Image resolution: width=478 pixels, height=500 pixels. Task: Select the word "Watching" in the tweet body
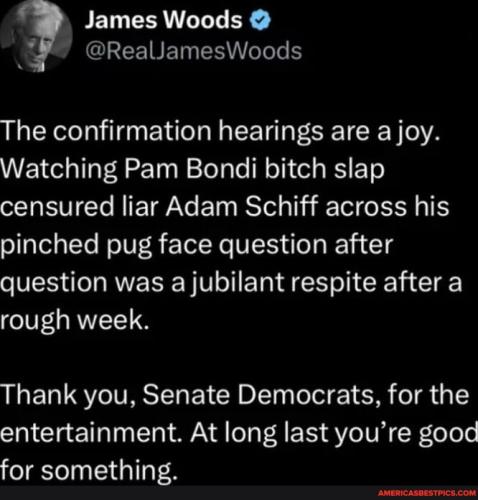coord(60,169)
